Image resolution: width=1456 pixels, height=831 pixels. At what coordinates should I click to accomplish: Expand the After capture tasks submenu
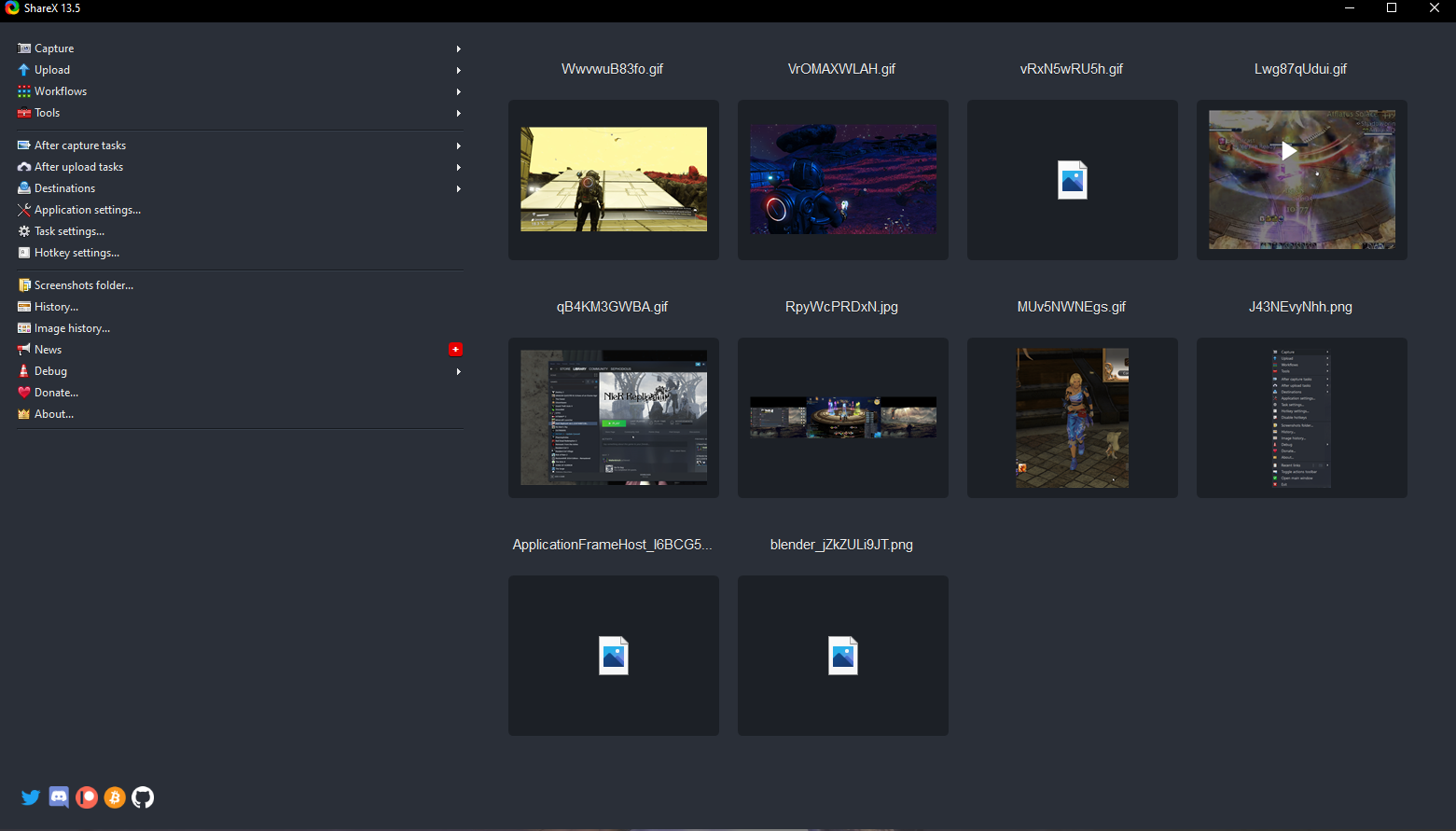pyautogui.click(x=458, y=145)
